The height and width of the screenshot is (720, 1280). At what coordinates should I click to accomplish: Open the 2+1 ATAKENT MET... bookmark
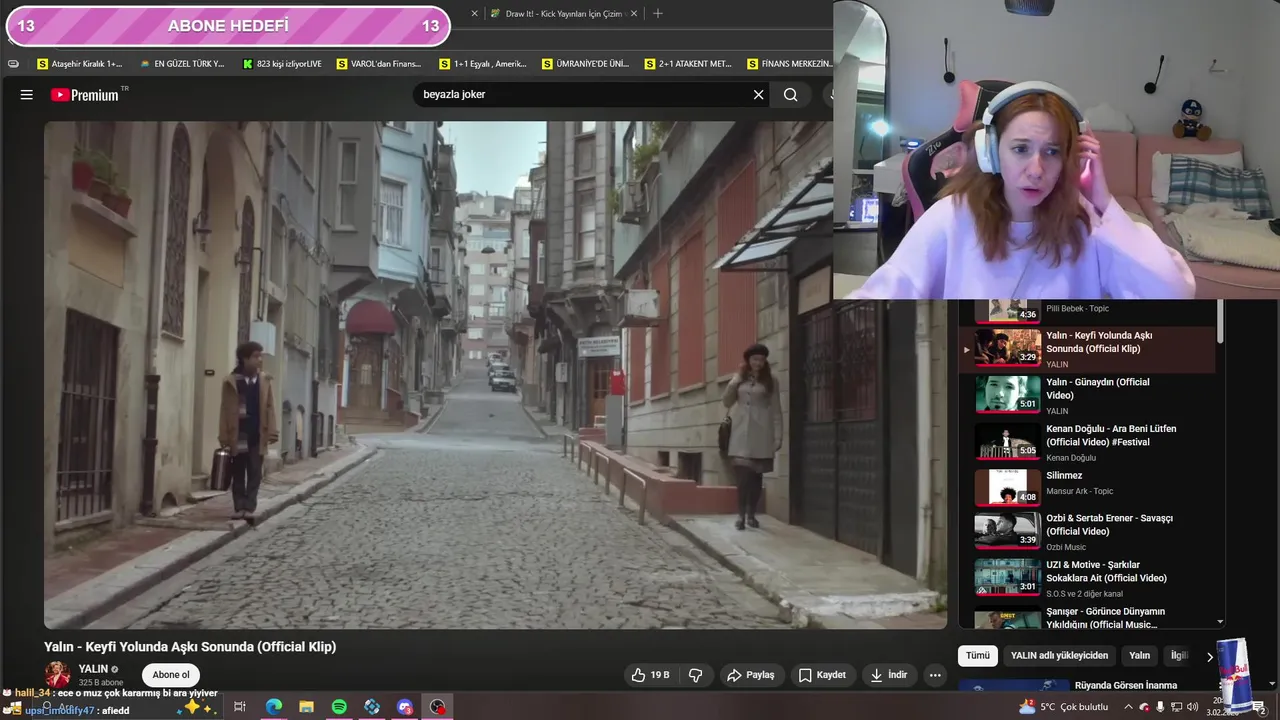(x=688, y=64)
